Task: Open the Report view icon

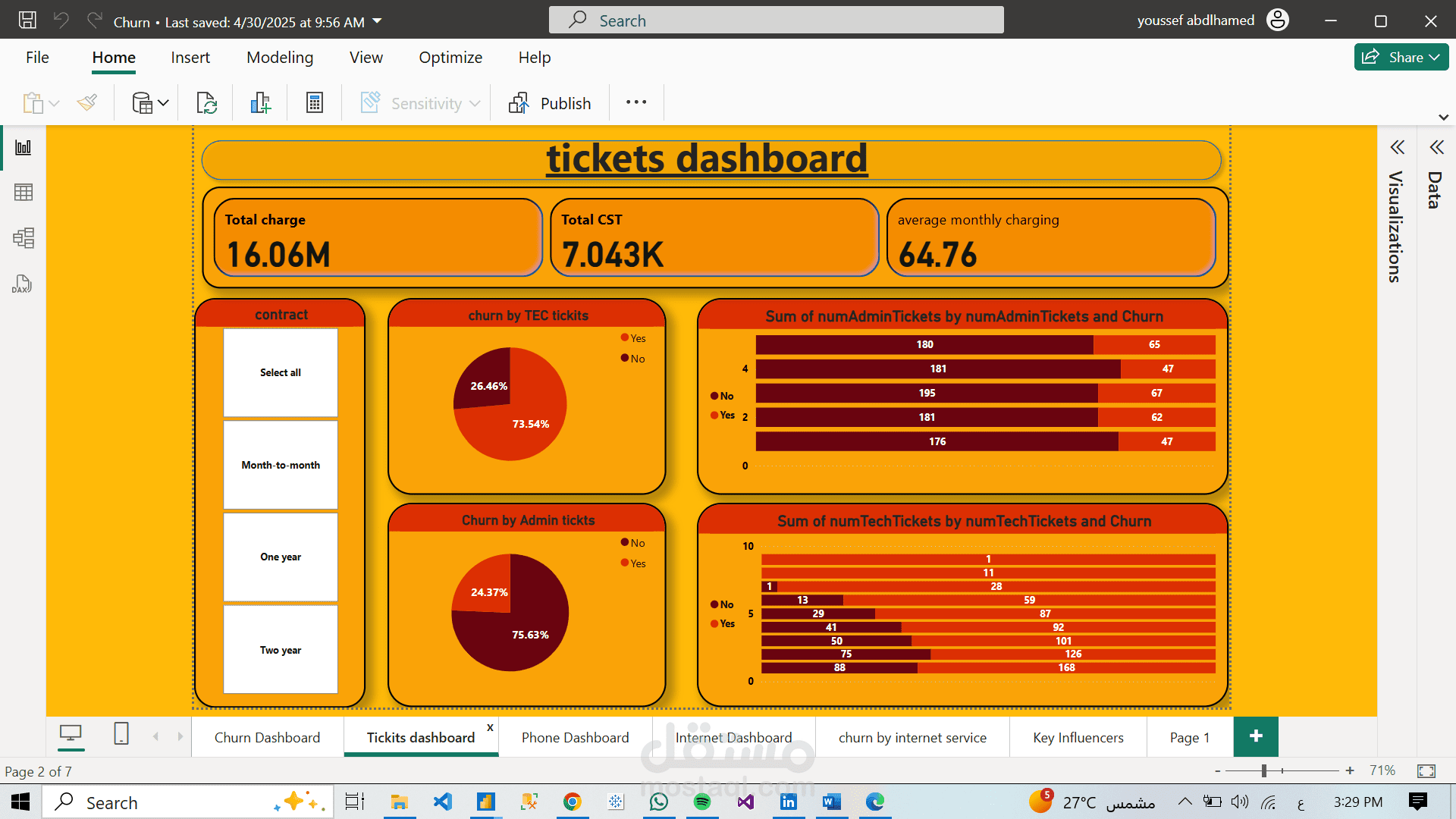Action: coord(24,147)
